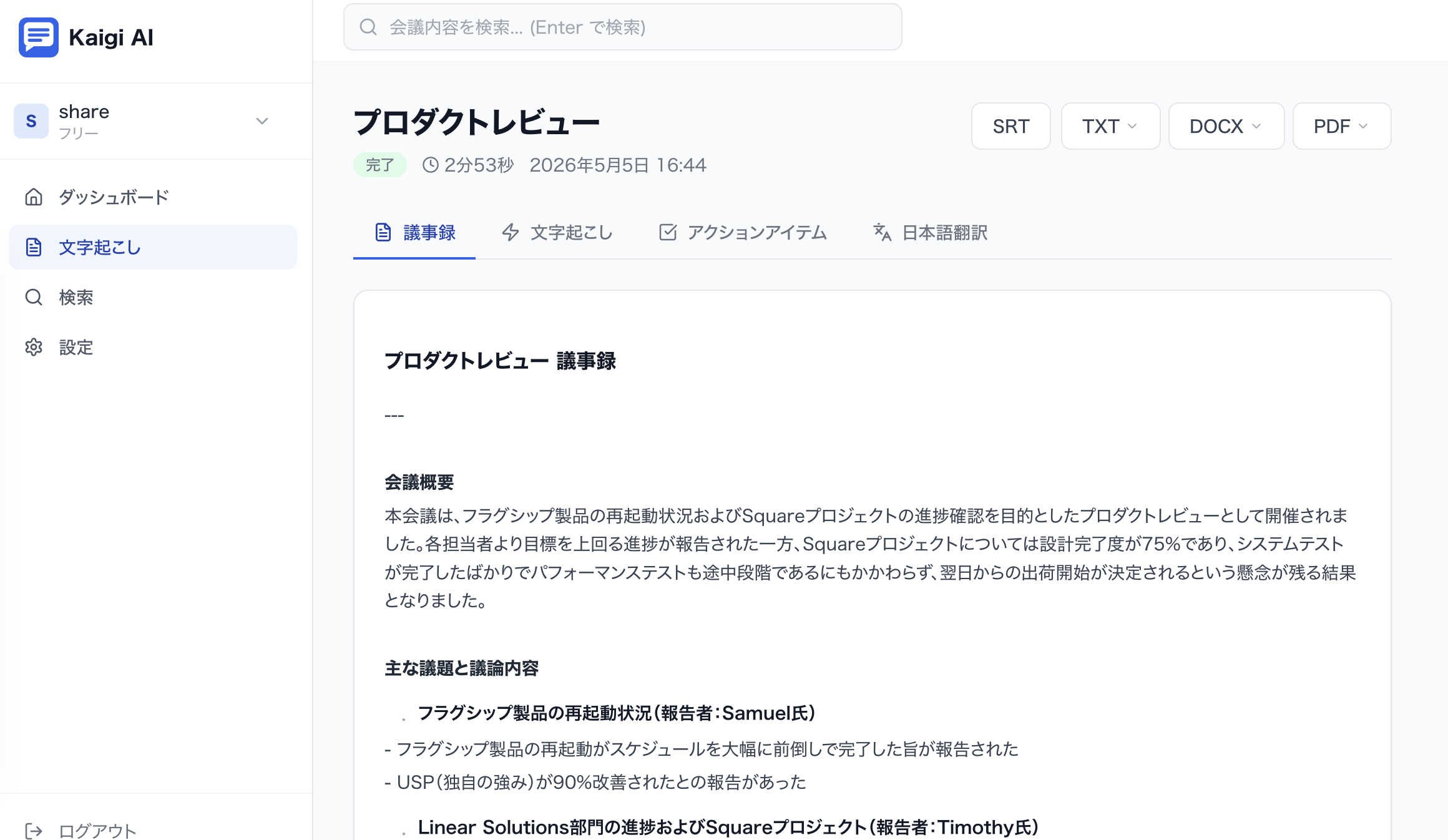The width and height of the screenshot is (1448, 840).
Task: Click the ログアウト exit icon
Action: (34, 831)
